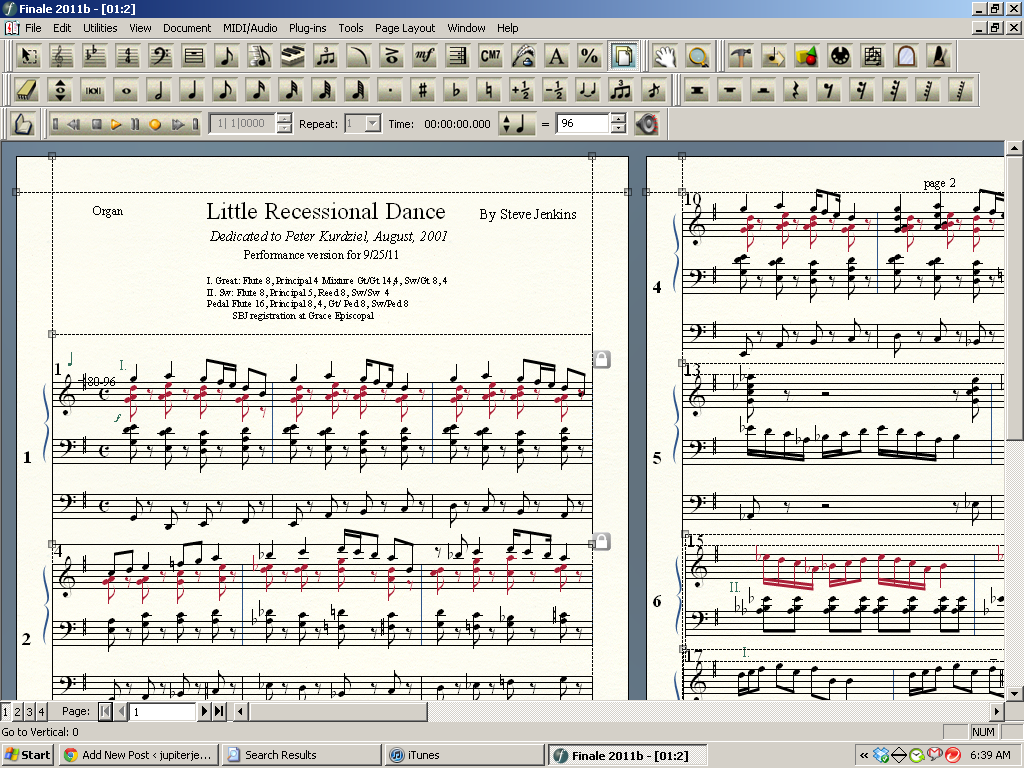Select the flat accidental button

456,91
